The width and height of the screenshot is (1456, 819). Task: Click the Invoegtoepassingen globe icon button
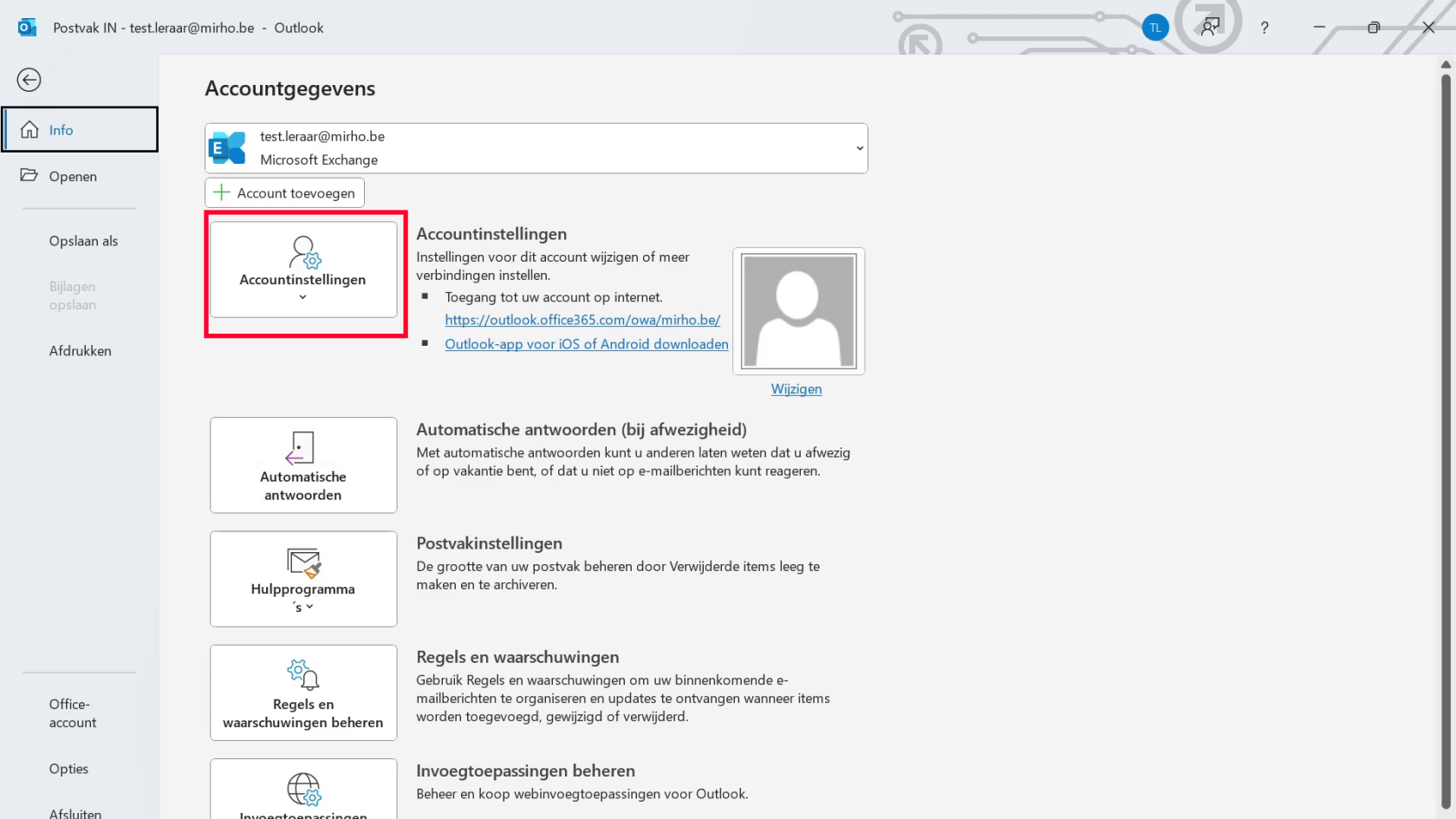[x=303, y=790]
